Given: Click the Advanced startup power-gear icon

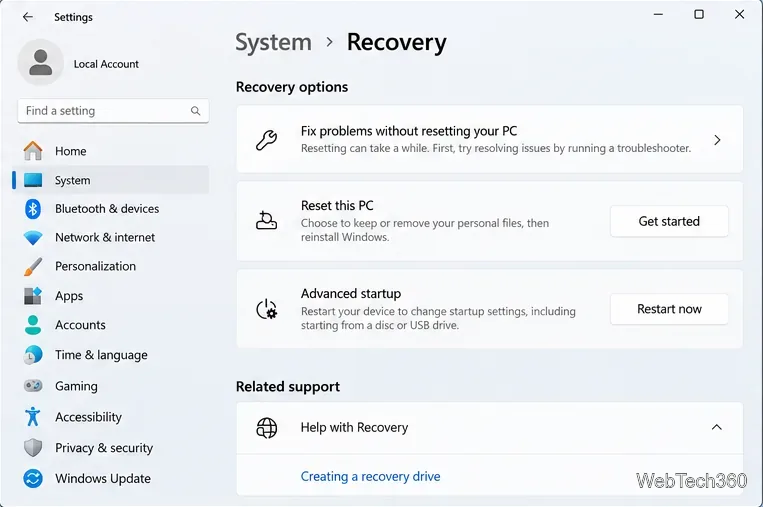Looking at the screenshot, I should click(x=267, y=309).
